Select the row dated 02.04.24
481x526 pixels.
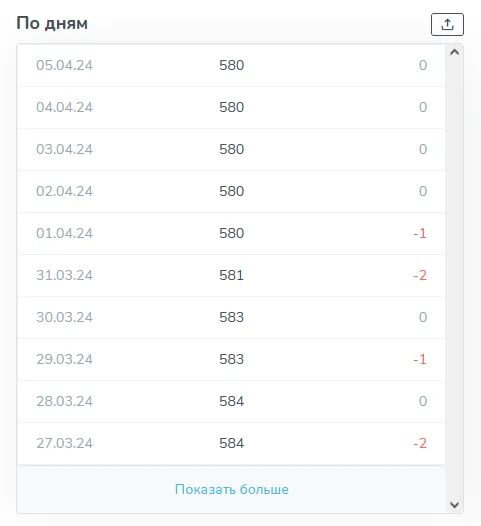pos(231,191)
